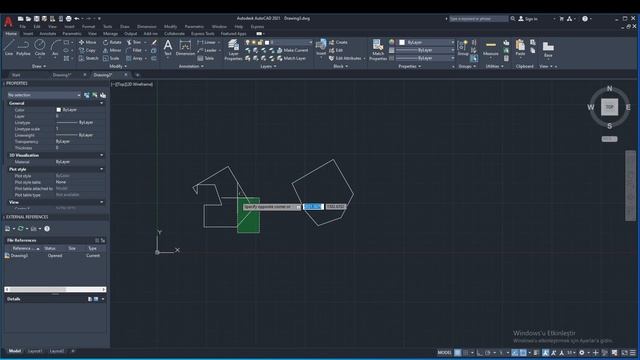This screenshot has height=360, width=640.
Task: Insert a Table
Action: [206, 58]
